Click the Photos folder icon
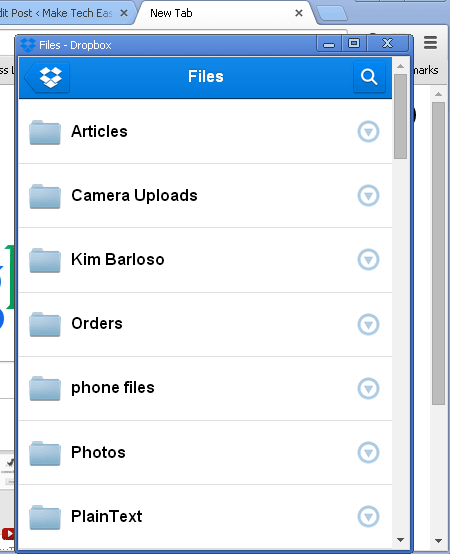The height and width of the screenshot is (554, 450). pos(45,453)
